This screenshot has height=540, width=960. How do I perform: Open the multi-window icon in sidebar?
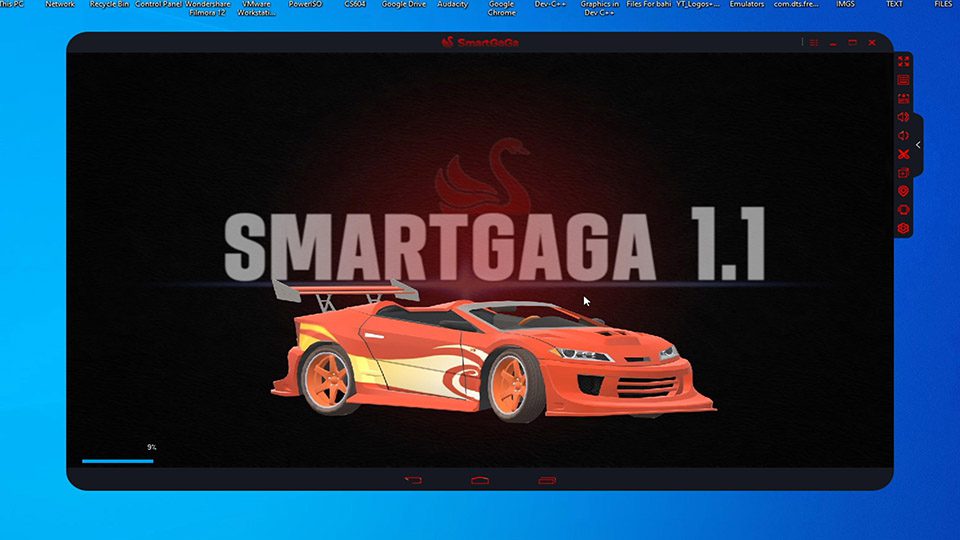(x=904, y=173)
